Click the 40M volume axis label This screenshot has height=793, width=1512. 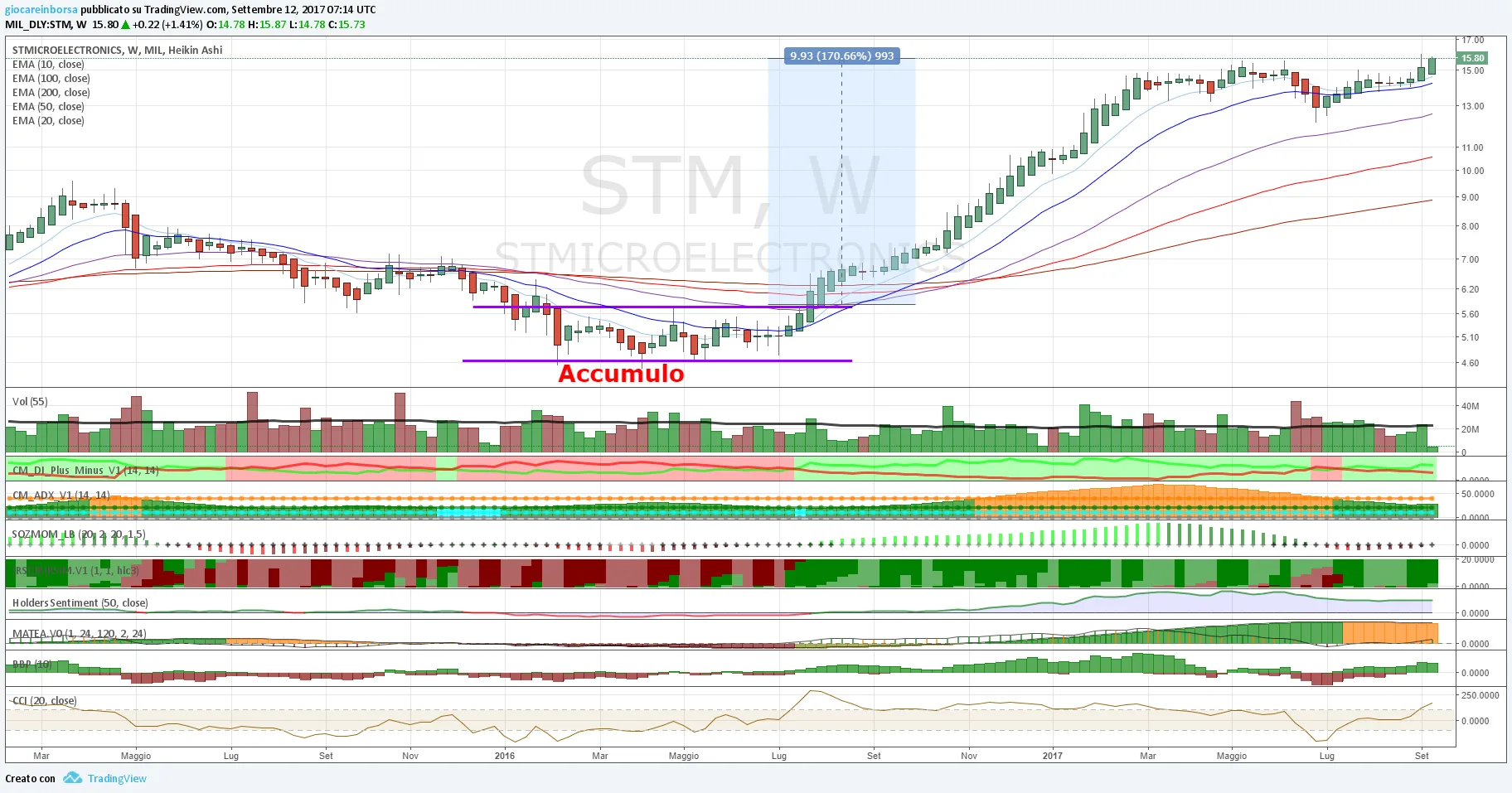coord(1471,406)
